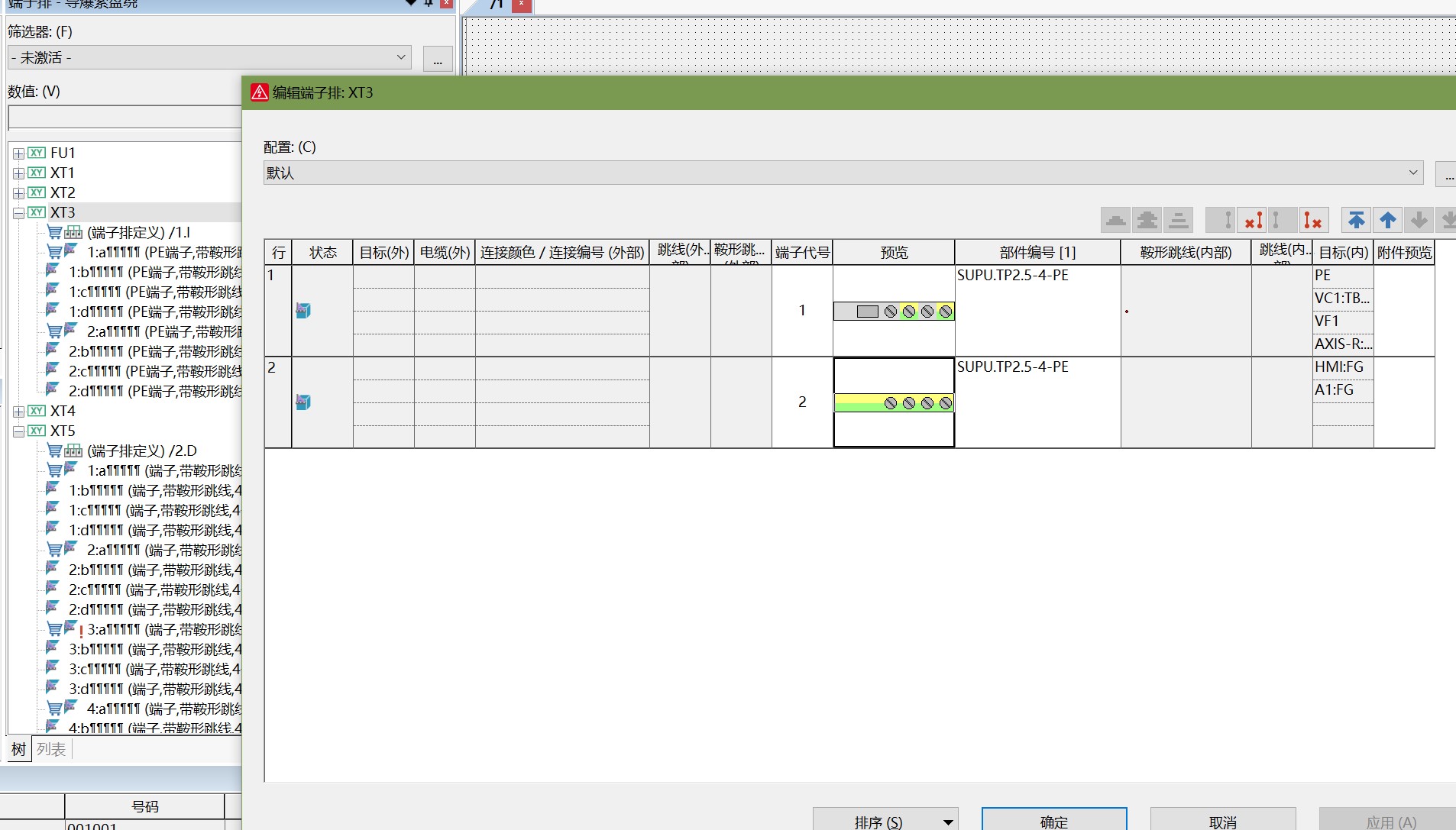Click the 取消 button
The height and width of the screenshot is (830, 1456).
(1222, 822)
